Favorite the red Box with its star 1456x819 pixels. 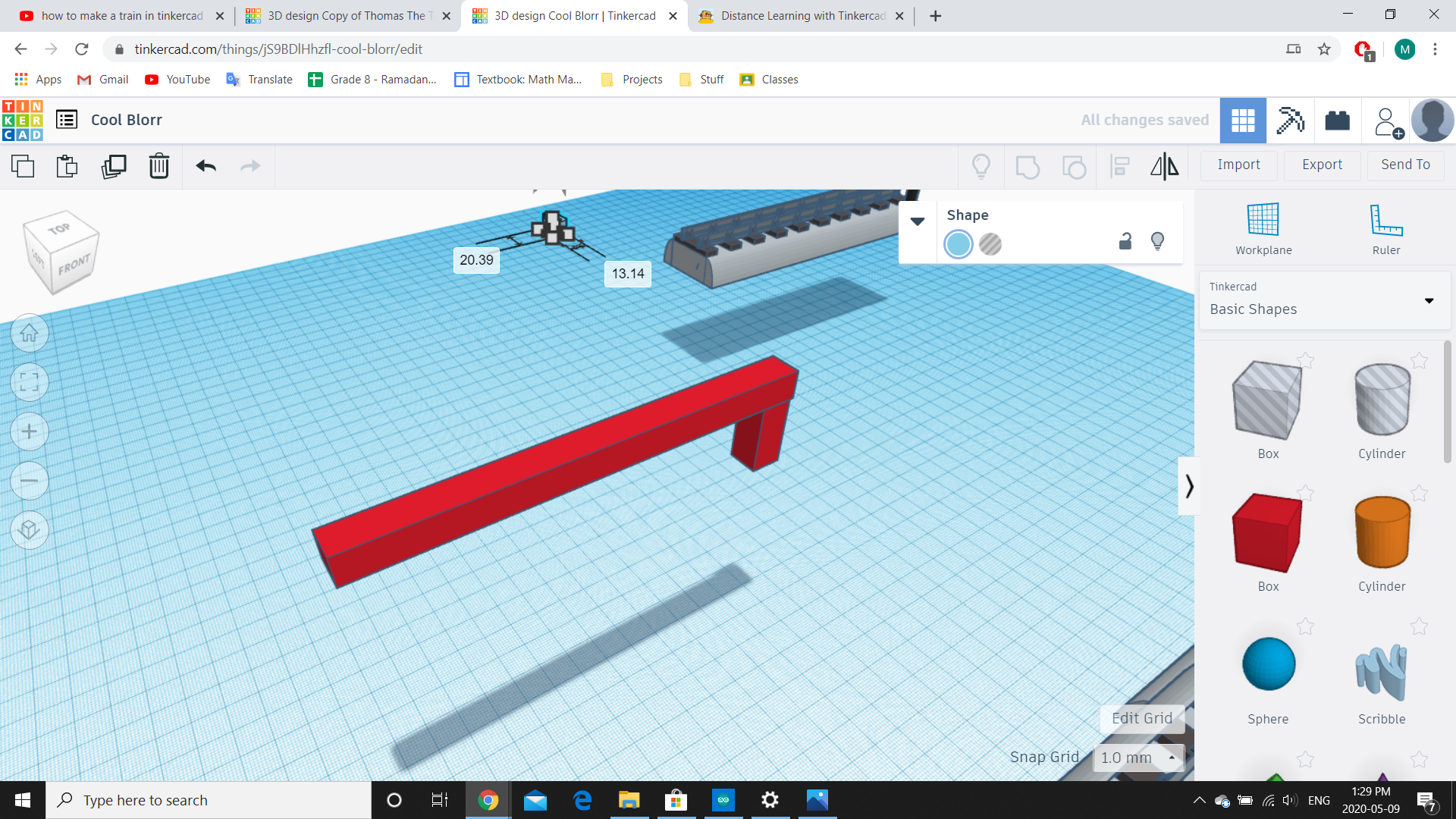[1305, 493]
